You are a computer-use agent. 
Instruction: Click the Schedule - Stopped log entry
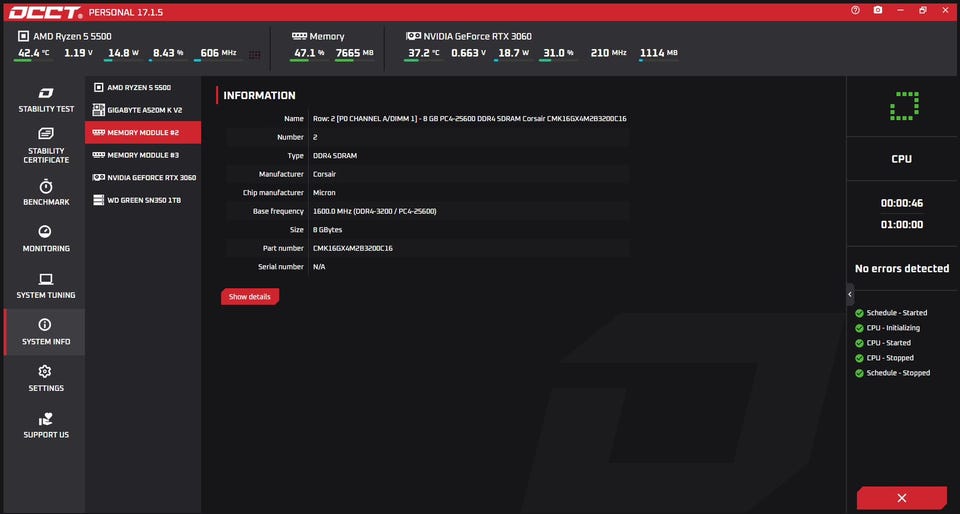(x=893, y=373)
